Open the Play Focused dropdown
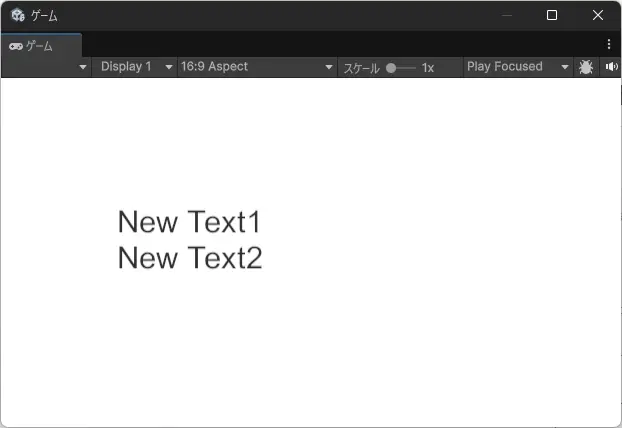The height and width of the screenshot is (428, 622). [518, 67]
